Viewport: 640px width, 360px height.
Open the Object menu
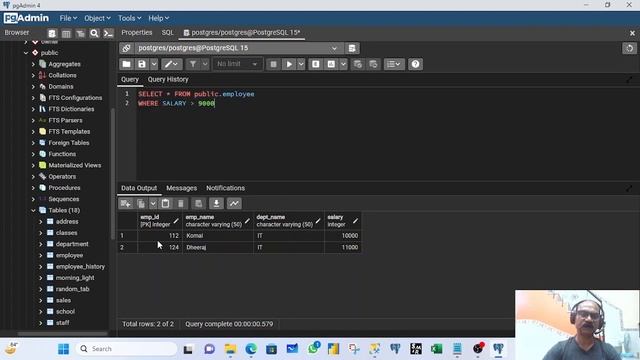point(97,18)
